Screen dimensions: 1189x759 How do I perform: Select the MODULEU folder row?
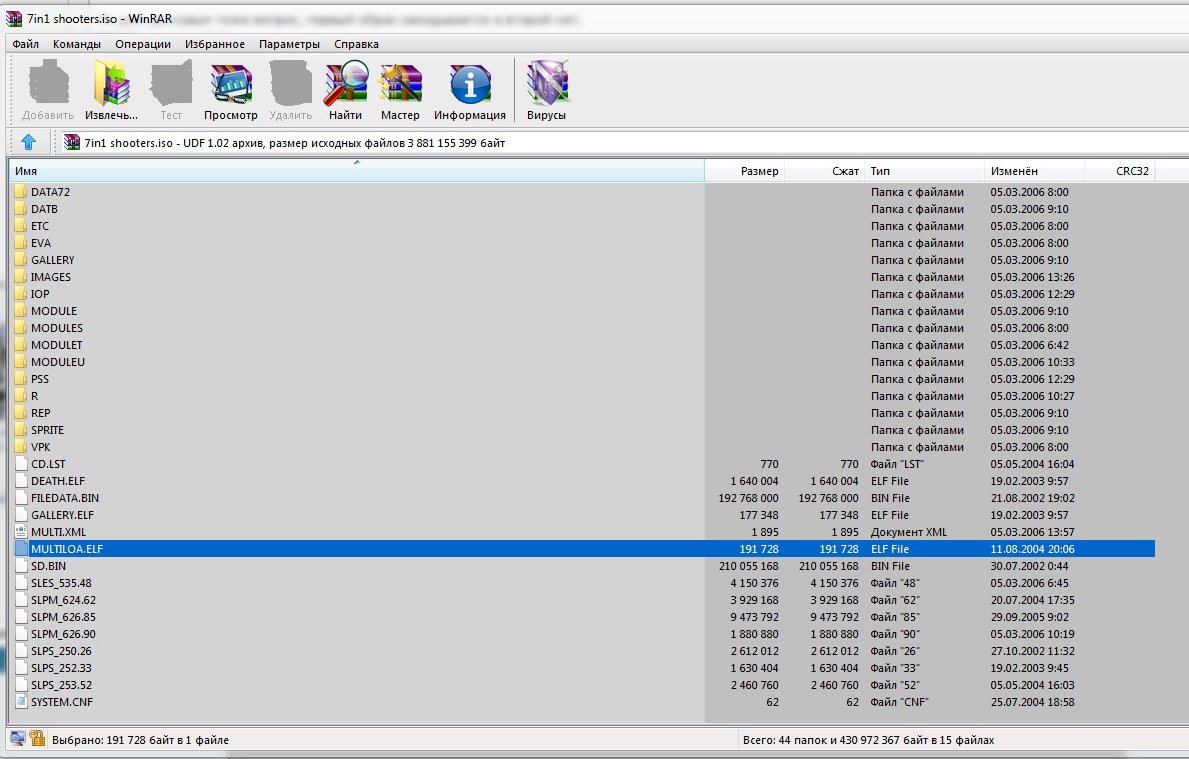click(x=57, y=362)
